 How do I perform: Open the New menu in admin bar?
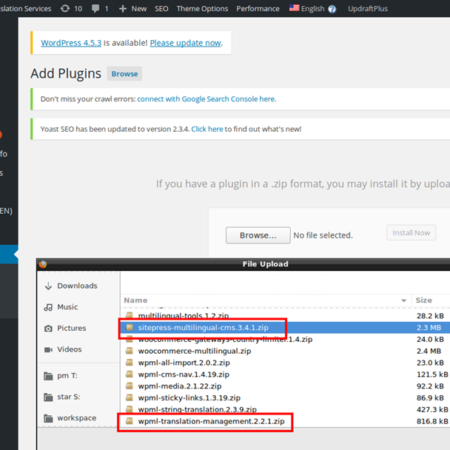tap(139, 9)
